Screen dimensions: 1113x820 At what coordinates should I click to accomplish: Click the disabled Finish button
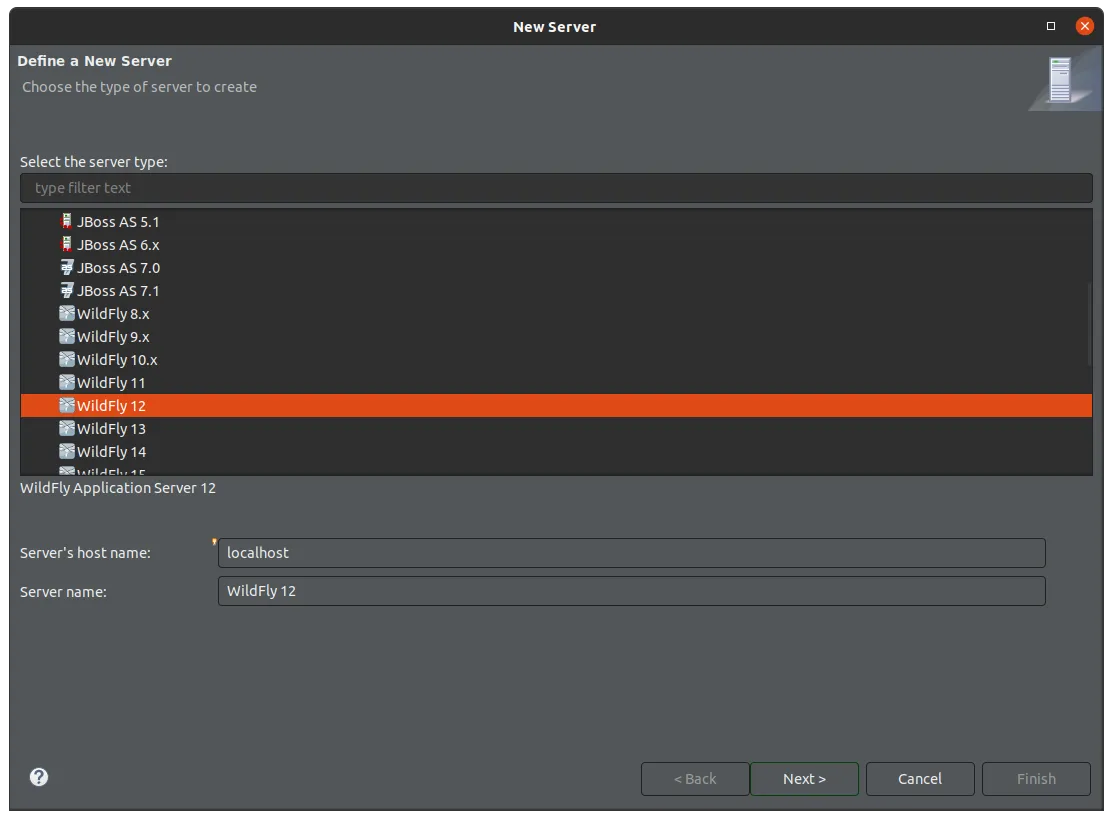(x=1036, y=779)
